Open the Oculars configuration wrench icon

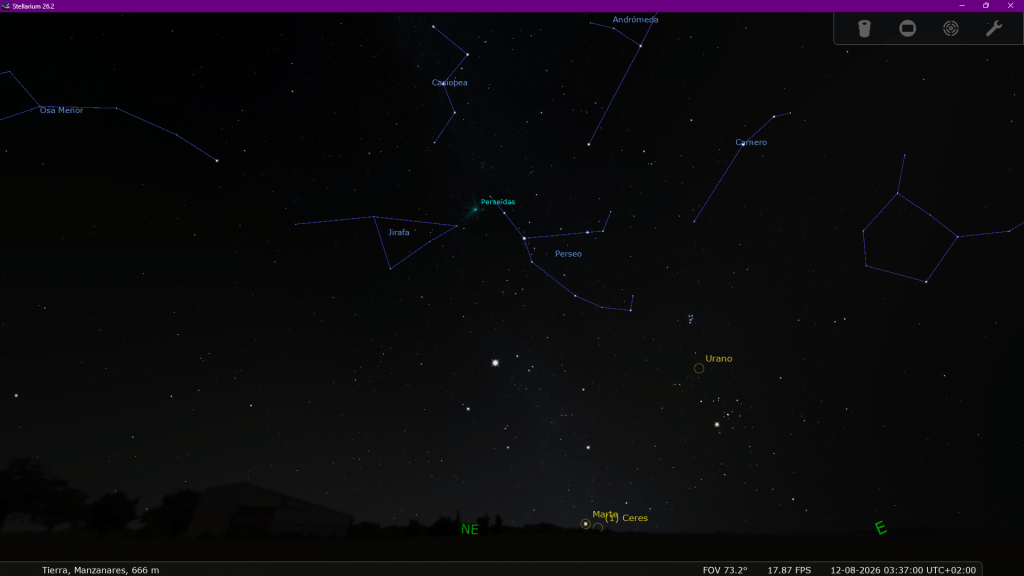click(x=993, y=29)
